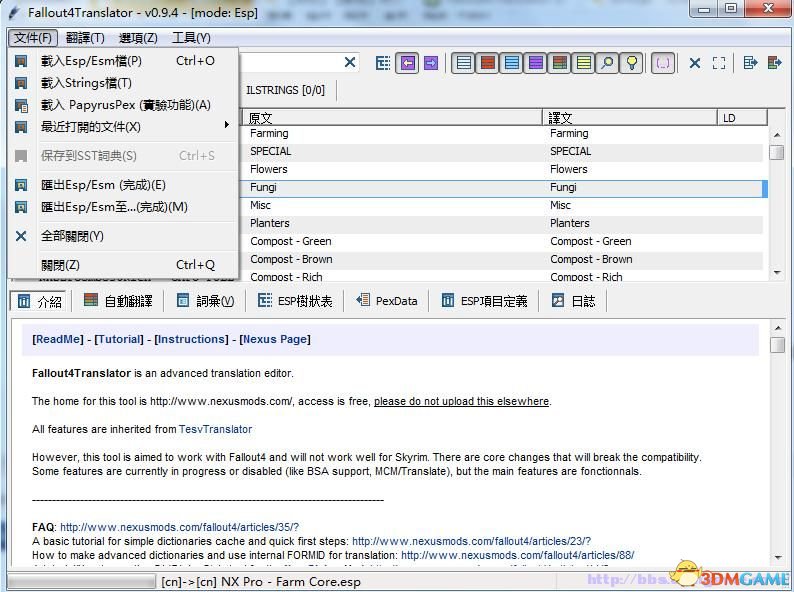Image resolution: width=794 pixels, height=592 pixels.
Task: Toggle the purple lines filter button
Action: click(x=536, y=63)
